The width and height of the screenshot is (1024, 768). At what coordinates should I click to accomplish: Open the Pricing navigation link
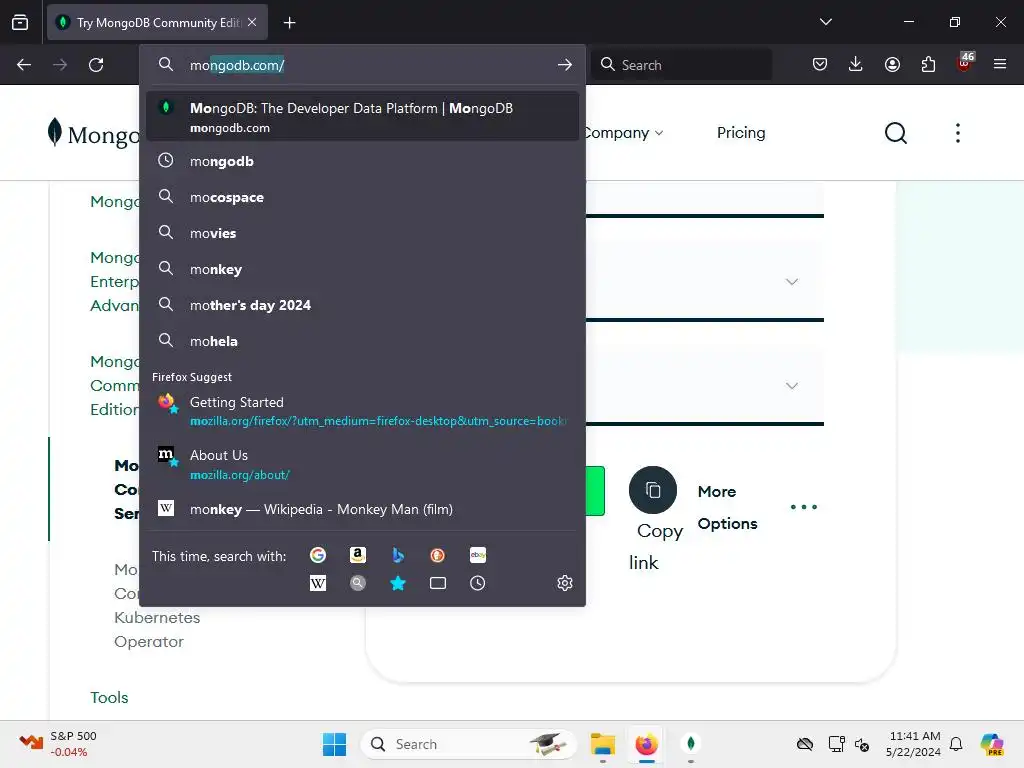click(x=741, y=133)
